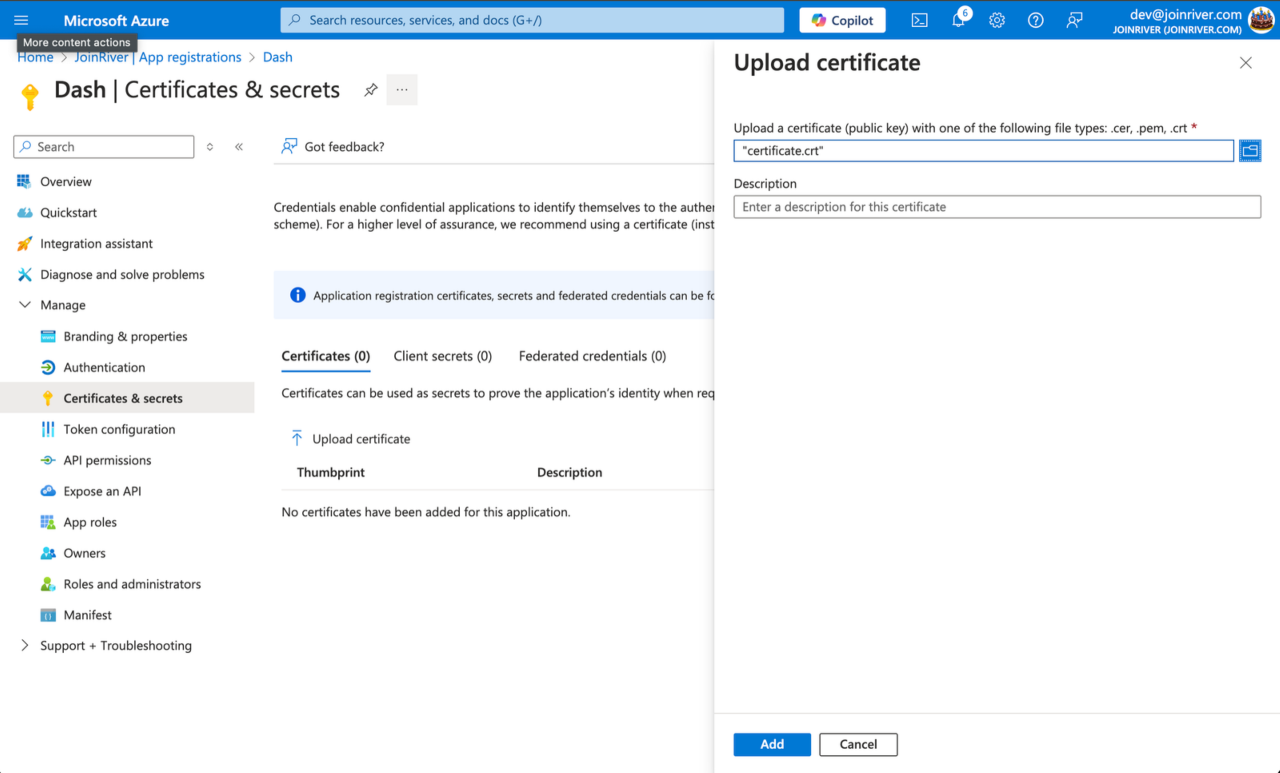This screenshot has height=773, width=1280.
Task: Launch Azure Cloud Shell
Action: [x=919, y=20]
